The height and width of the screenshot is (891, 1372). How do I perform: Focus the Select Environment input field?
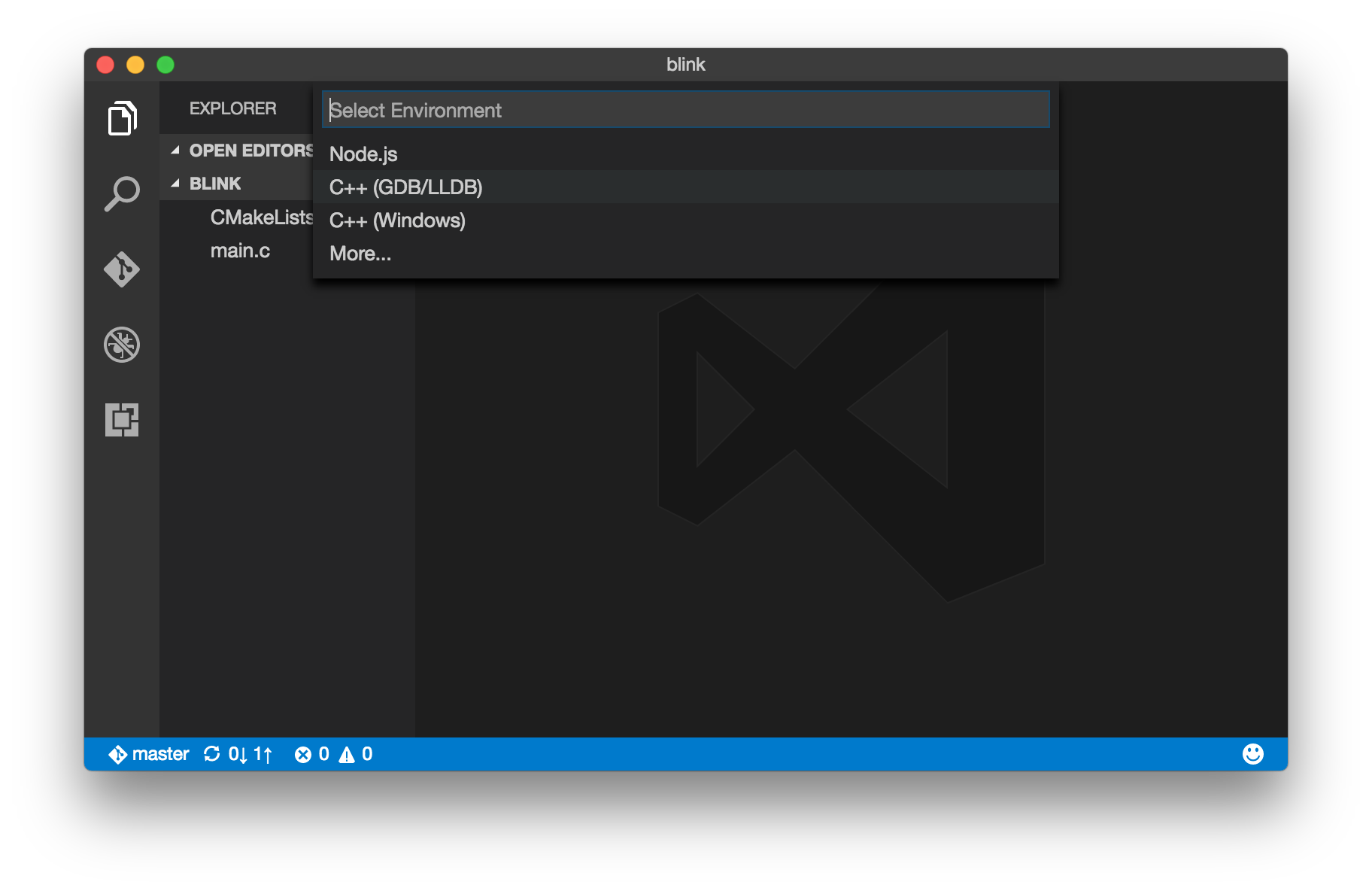686,110
